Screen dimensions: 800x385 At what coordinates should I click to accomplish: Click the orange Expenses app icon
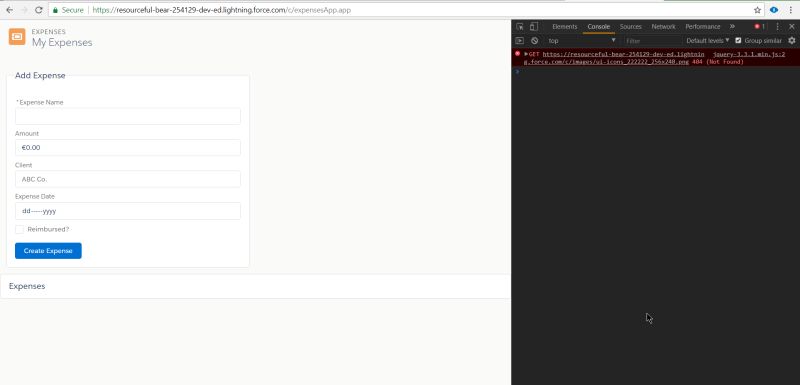click(x=17, y=37)
